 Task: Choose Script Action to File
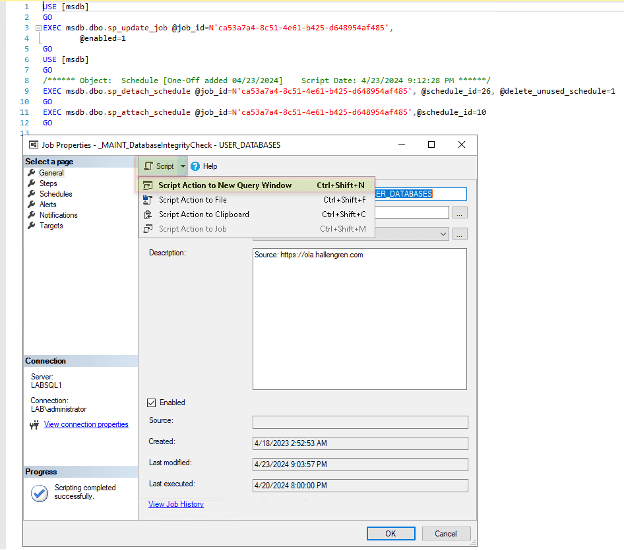coord(255,200)
